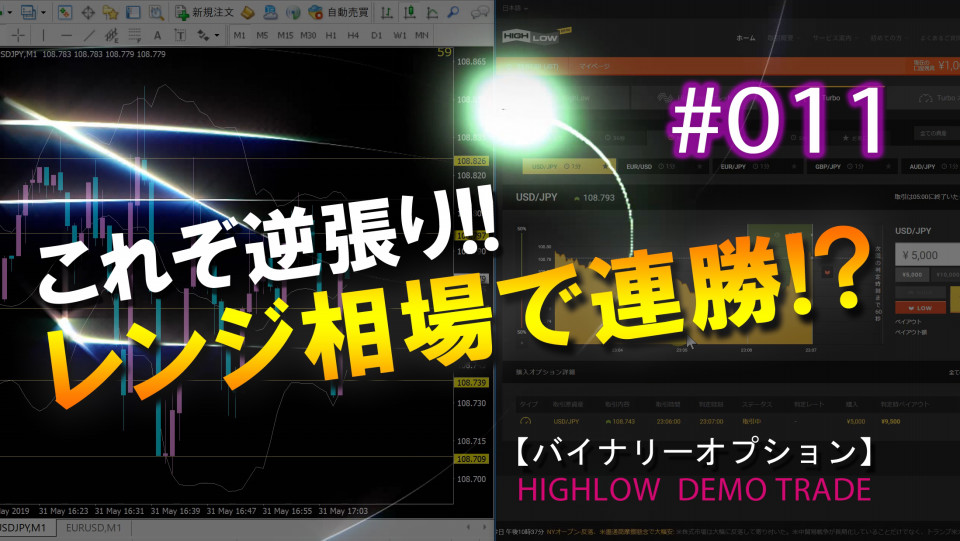The height and width of the screenshot is (541, 960).
Task: Switch to USDJPY,M1 chart tab
Action: [24, 528]
